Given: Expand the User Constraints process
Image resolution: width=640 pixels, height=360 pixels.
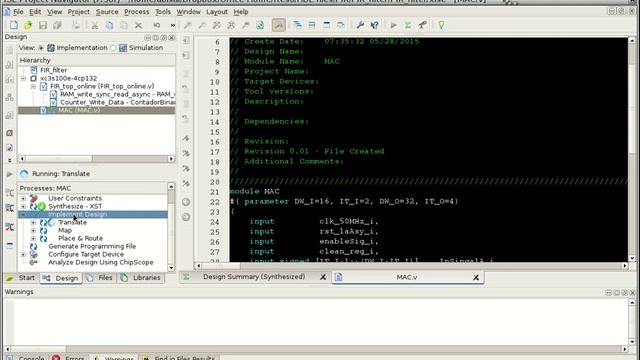Looking at the screenshot, I should click(x=24, y=198).
